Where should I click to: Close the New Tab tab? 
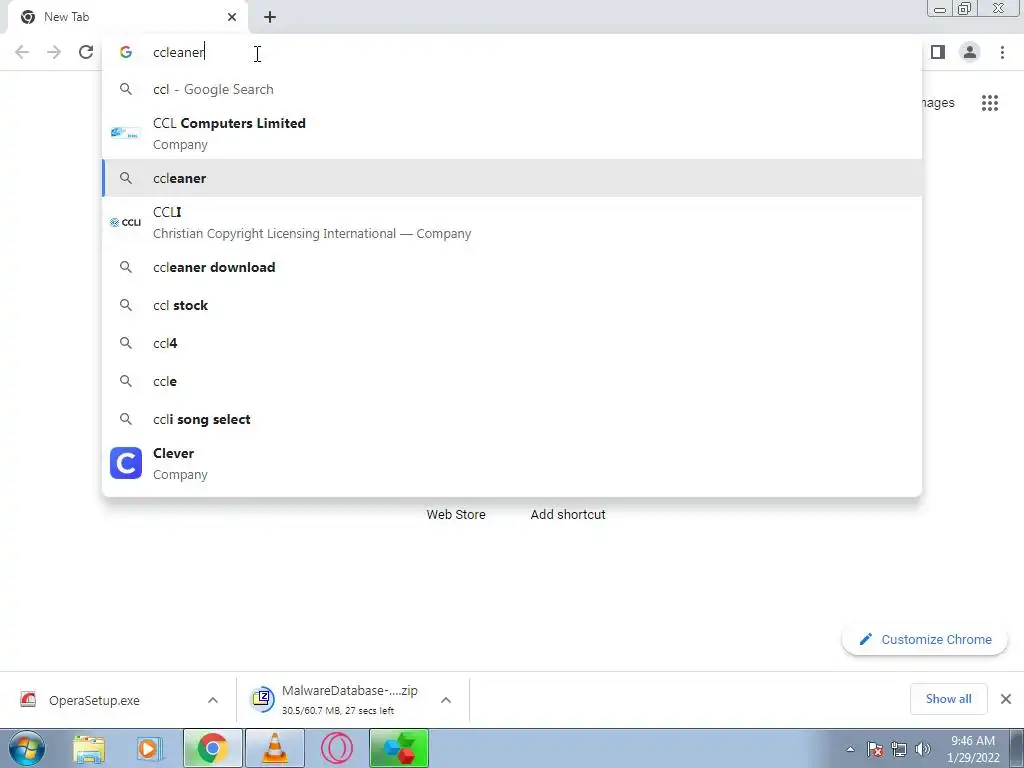232,17
